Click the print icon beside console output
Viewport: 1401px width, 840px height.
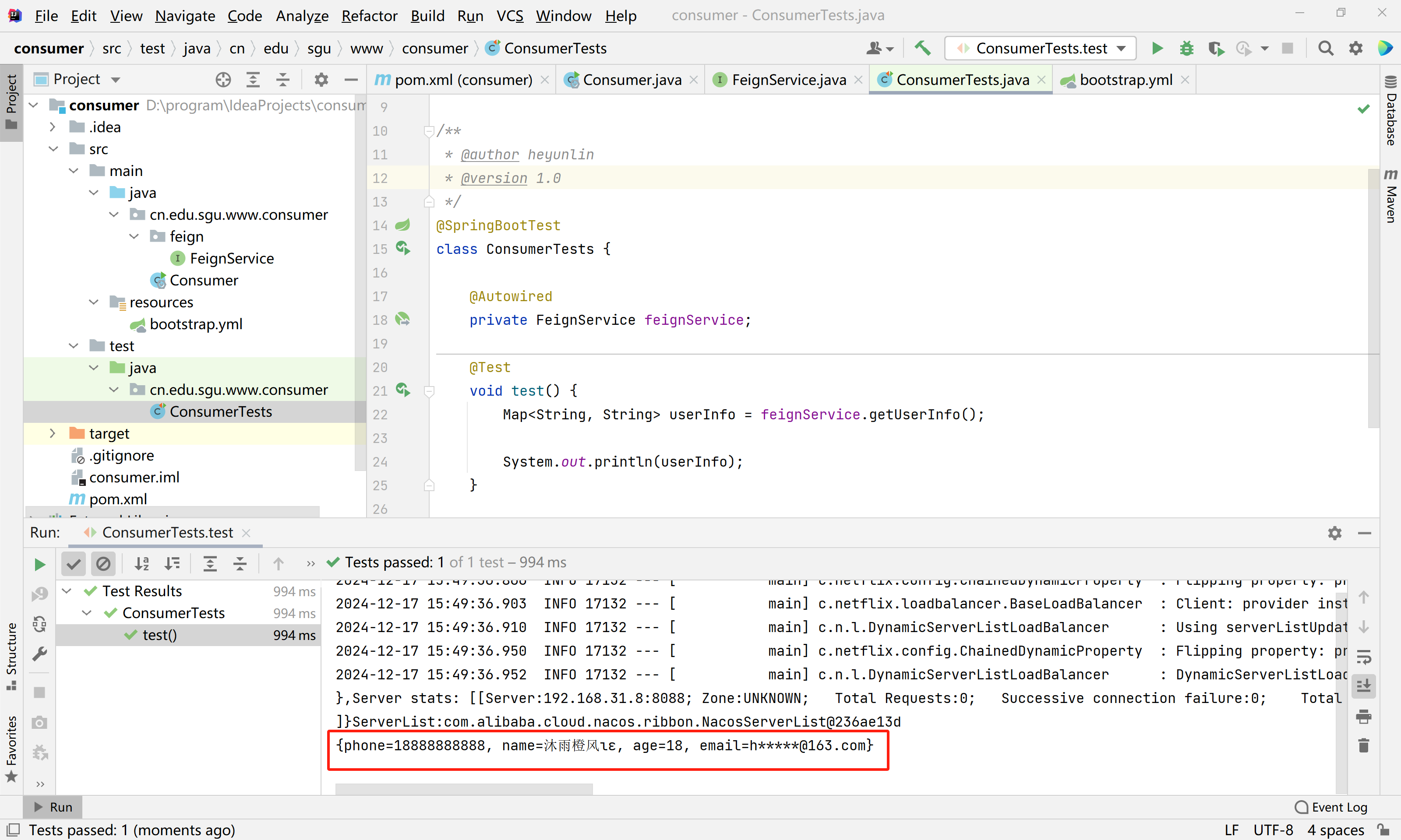[x=1364, y=717]
